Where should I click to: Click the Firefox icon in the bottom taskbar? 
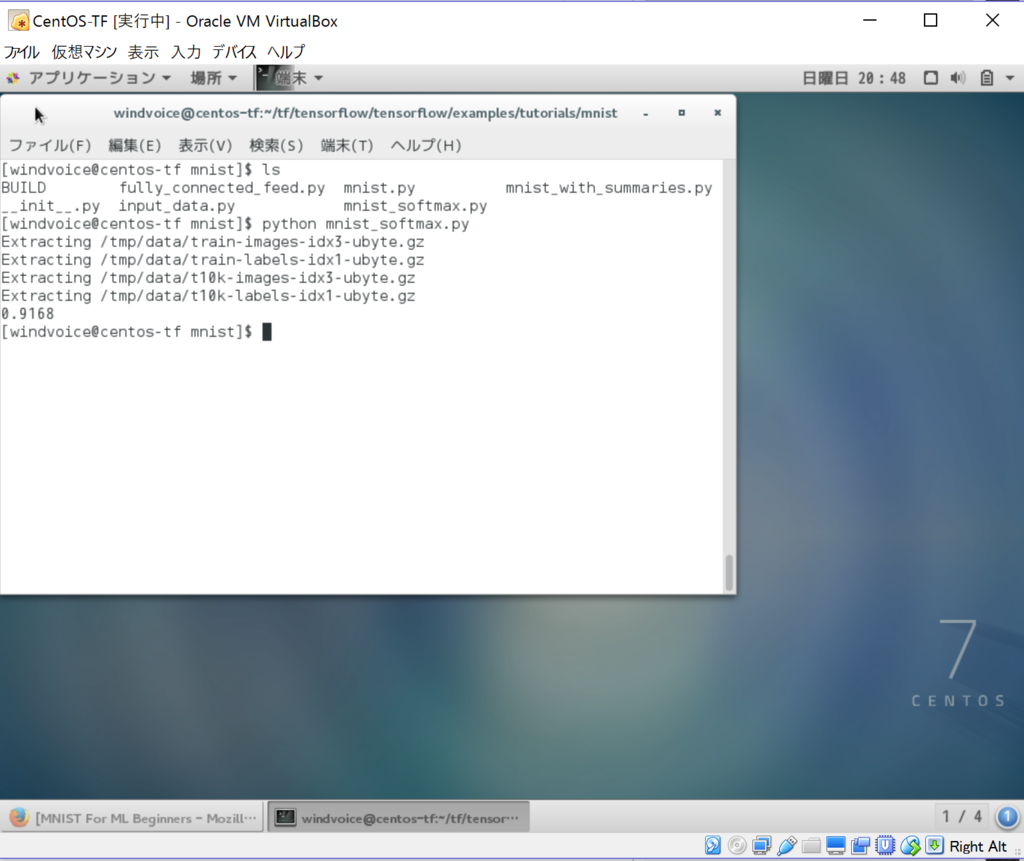point(19,818)
